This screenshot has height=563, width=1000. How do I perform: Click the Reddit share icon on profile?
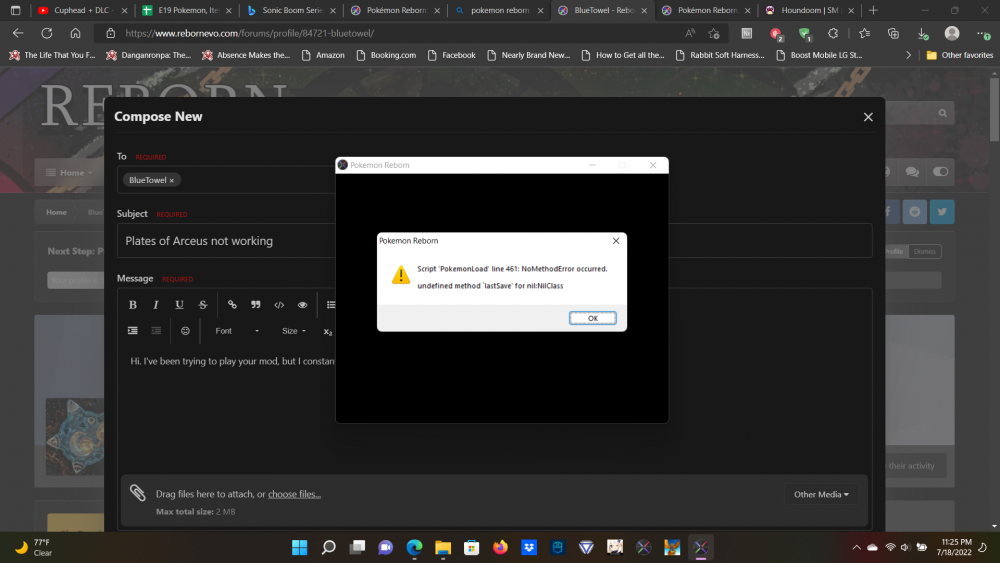pyautogui.click(x=915, y=212)
